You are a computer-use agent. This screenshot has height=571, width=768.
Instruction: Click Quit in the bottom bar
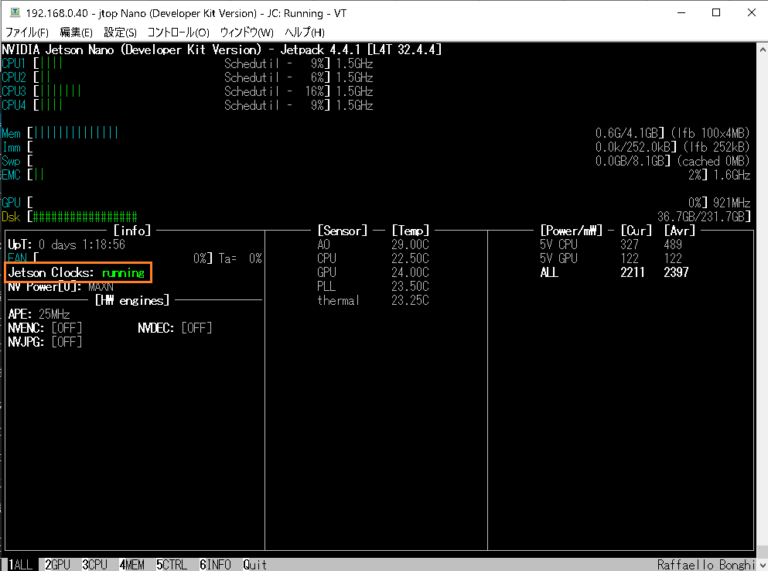coord(255,564)
